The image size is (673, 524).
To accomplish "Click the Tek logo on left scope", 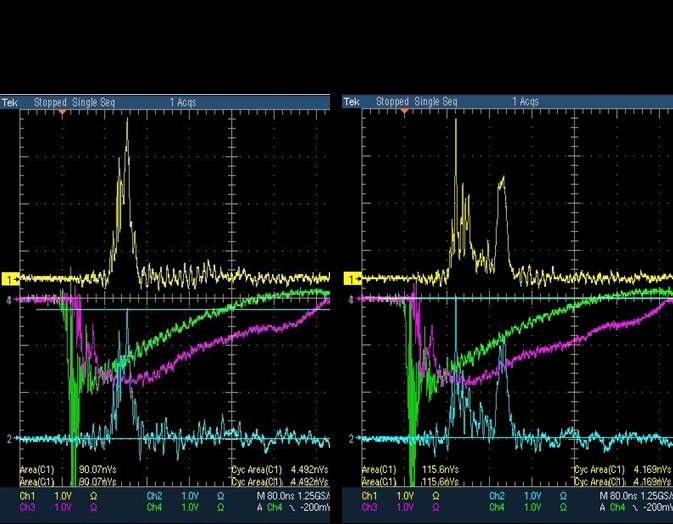I will [9, 103].
